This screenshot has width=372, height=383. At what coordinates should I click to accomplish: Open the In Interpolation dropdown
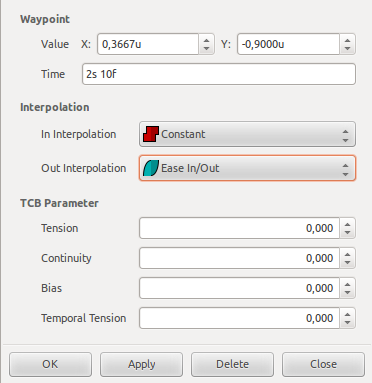[x=247, y=134]
